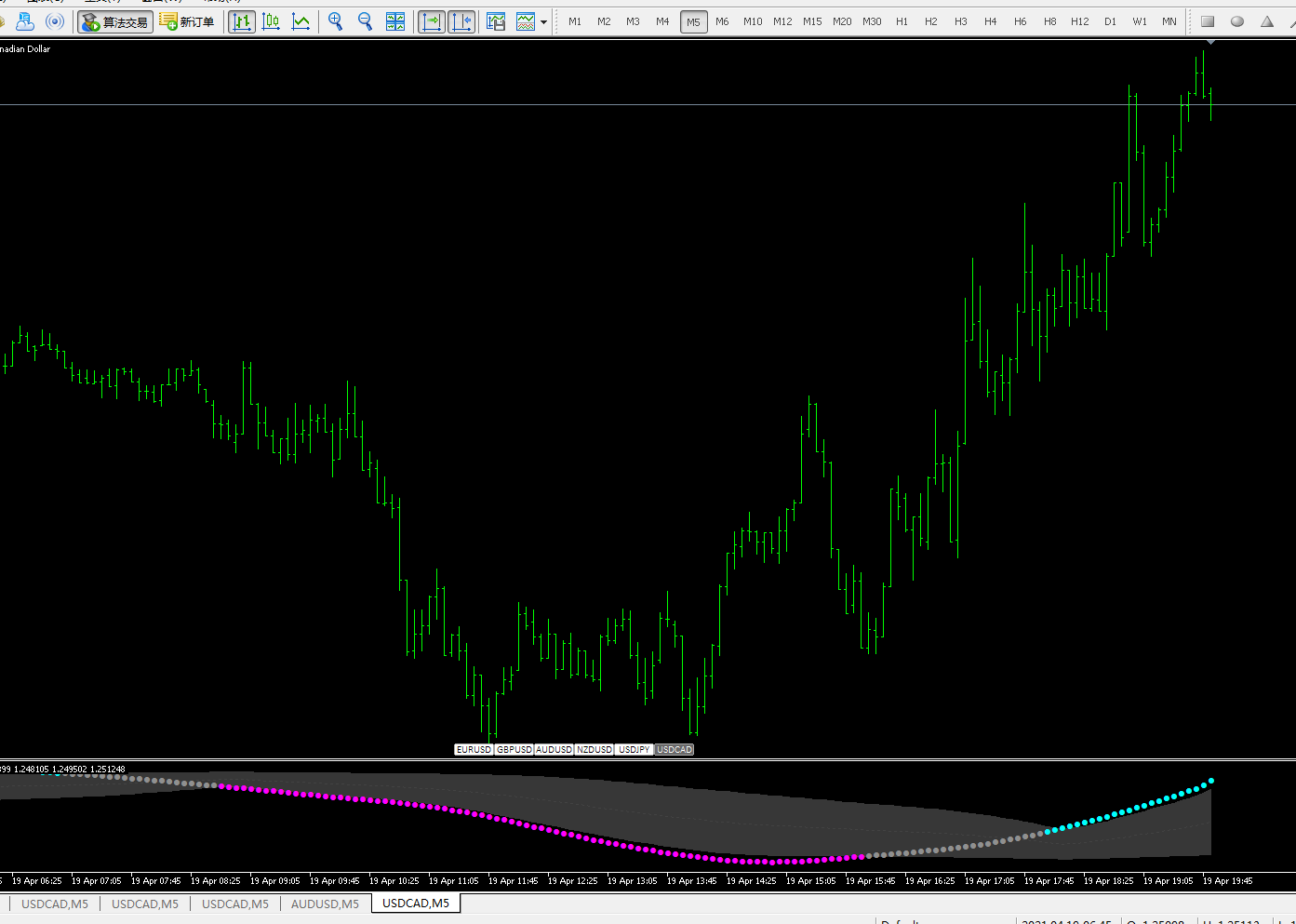Select the M15 timeframe
1296x924 pixels.
812,21
